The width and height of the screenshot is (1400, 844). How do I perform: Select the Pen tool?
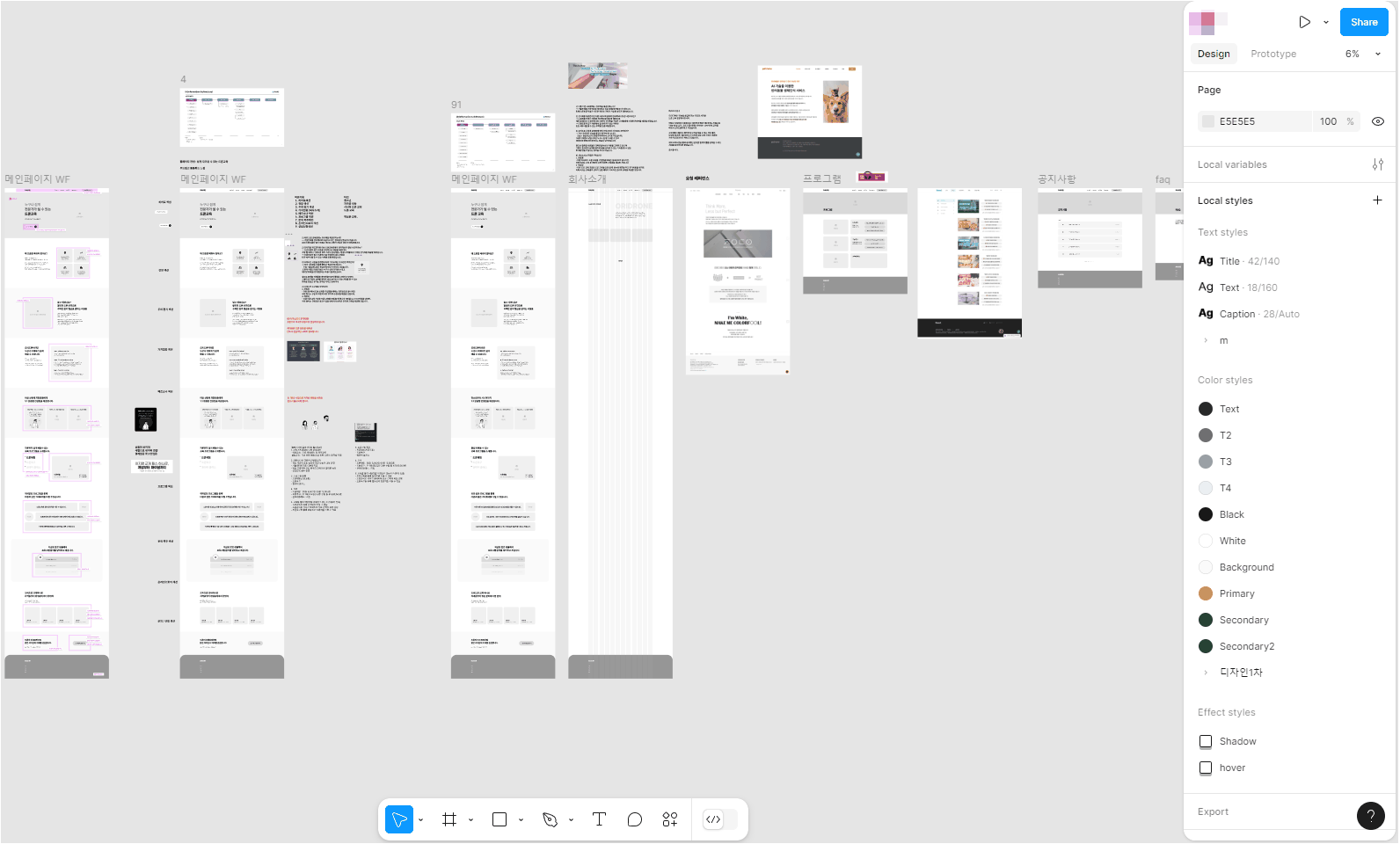coord(551,819)
